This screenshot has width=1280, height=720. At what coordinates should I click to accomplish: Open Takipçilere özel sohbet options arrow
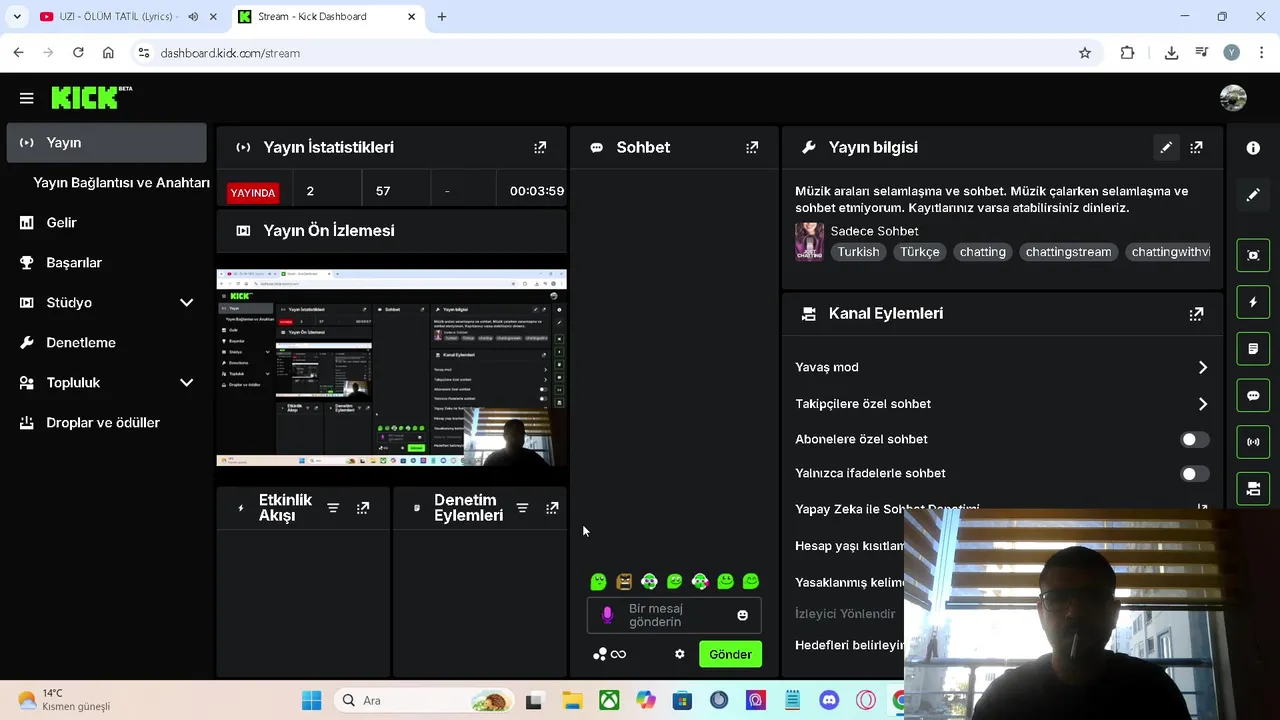(1202, 404)
